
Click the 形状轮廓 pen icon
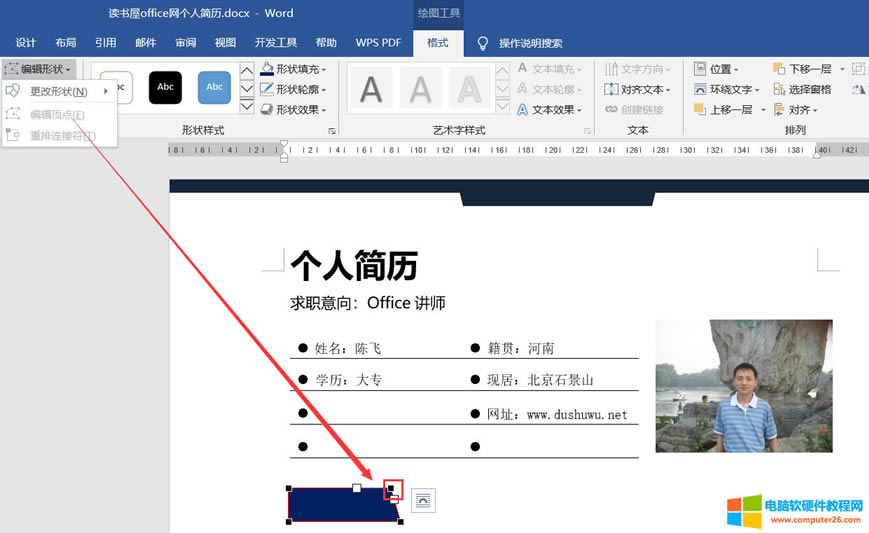(267, 89)
